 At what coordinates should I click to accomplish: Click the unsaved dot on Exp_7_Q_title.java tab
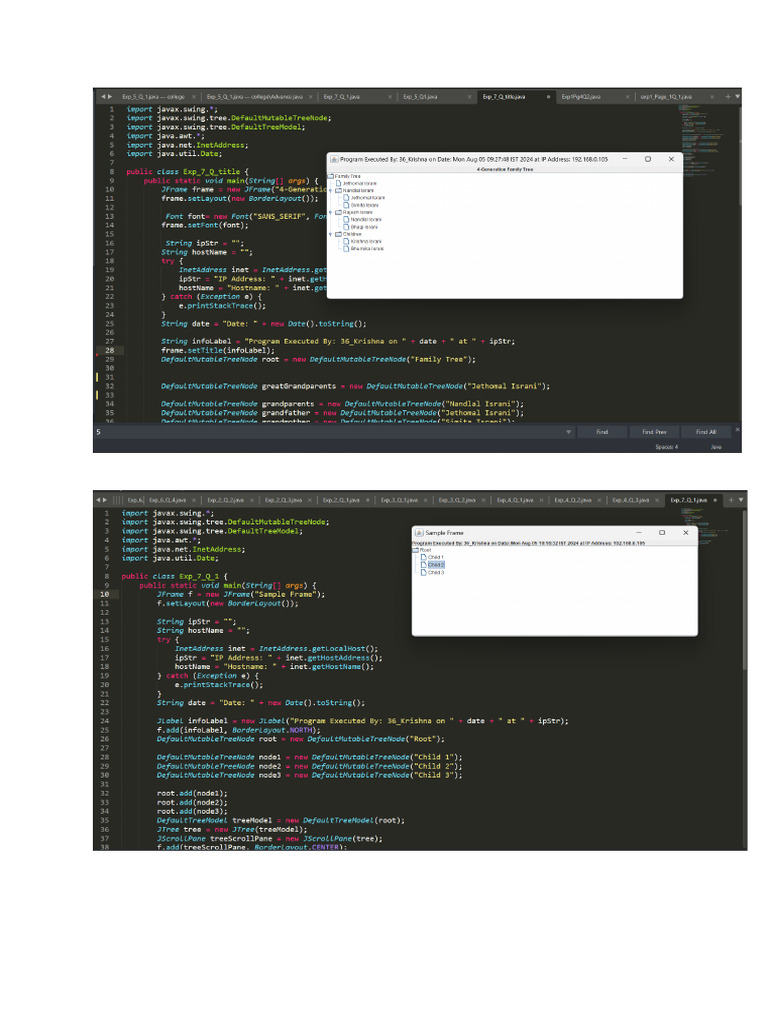(x=548, y=97)
